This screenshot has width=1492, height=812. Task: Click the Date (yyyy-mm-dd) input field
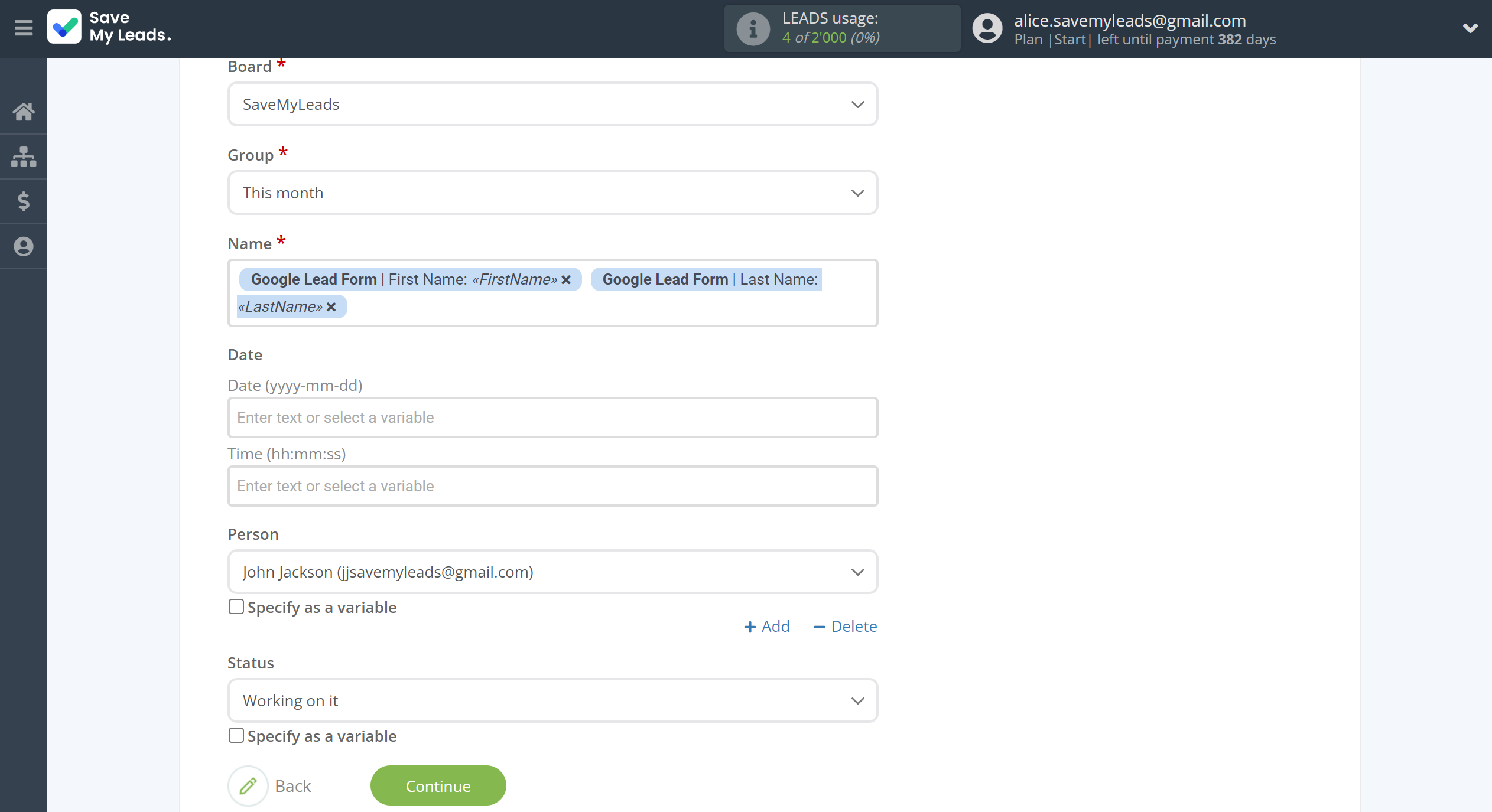tap(552, 418)
